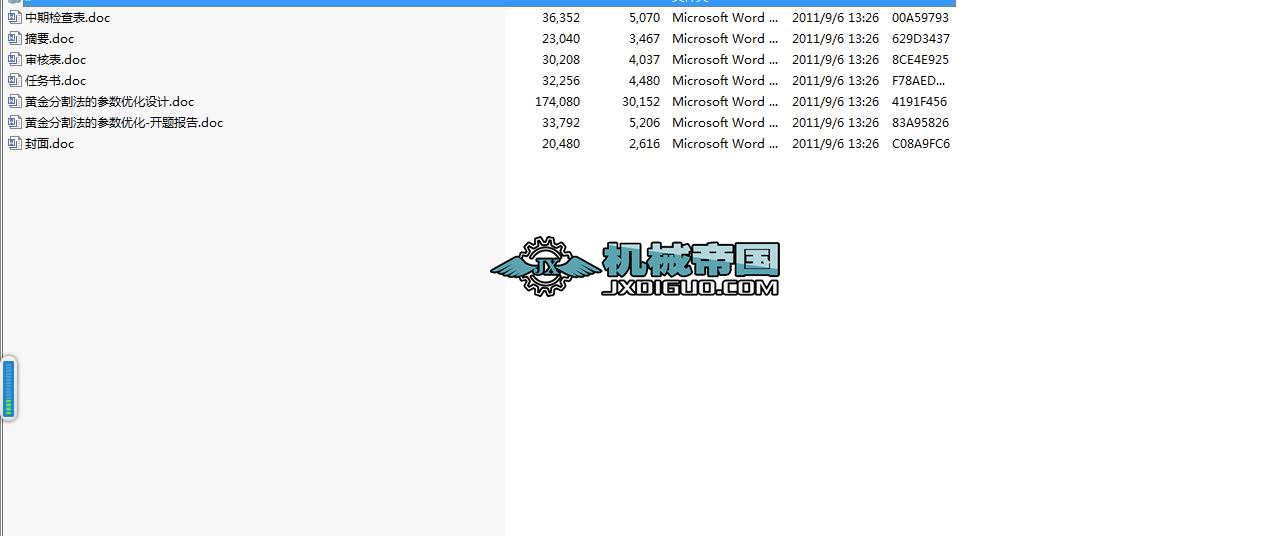Image resolution: width=1273 pixels, height=536 pixels.
Task: Click the Word icon beside 黄金分割法的参数优化设计.doc
Action: point(15,102)
